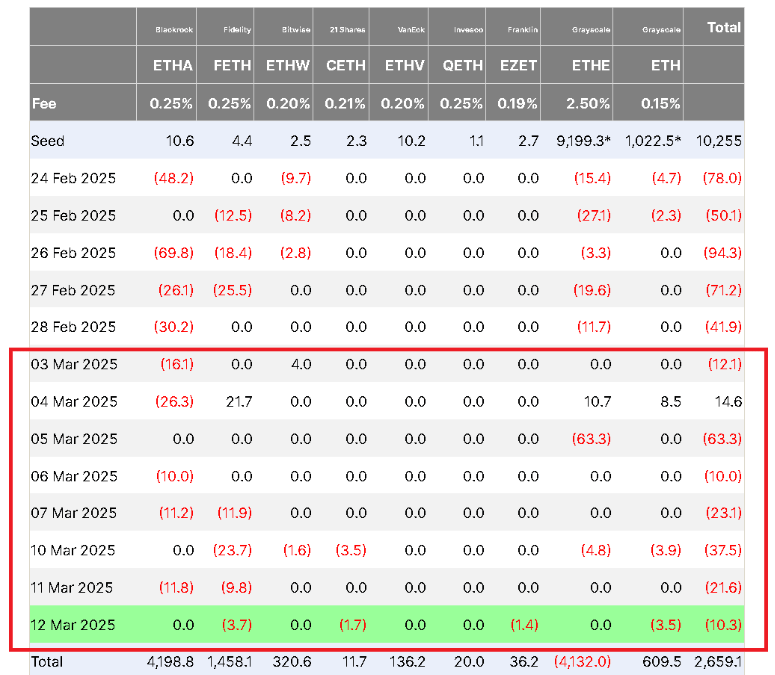Click the (71.2) total value
Image resolution: width=775 pixels, height=675 pixels.
coord(724,290)
